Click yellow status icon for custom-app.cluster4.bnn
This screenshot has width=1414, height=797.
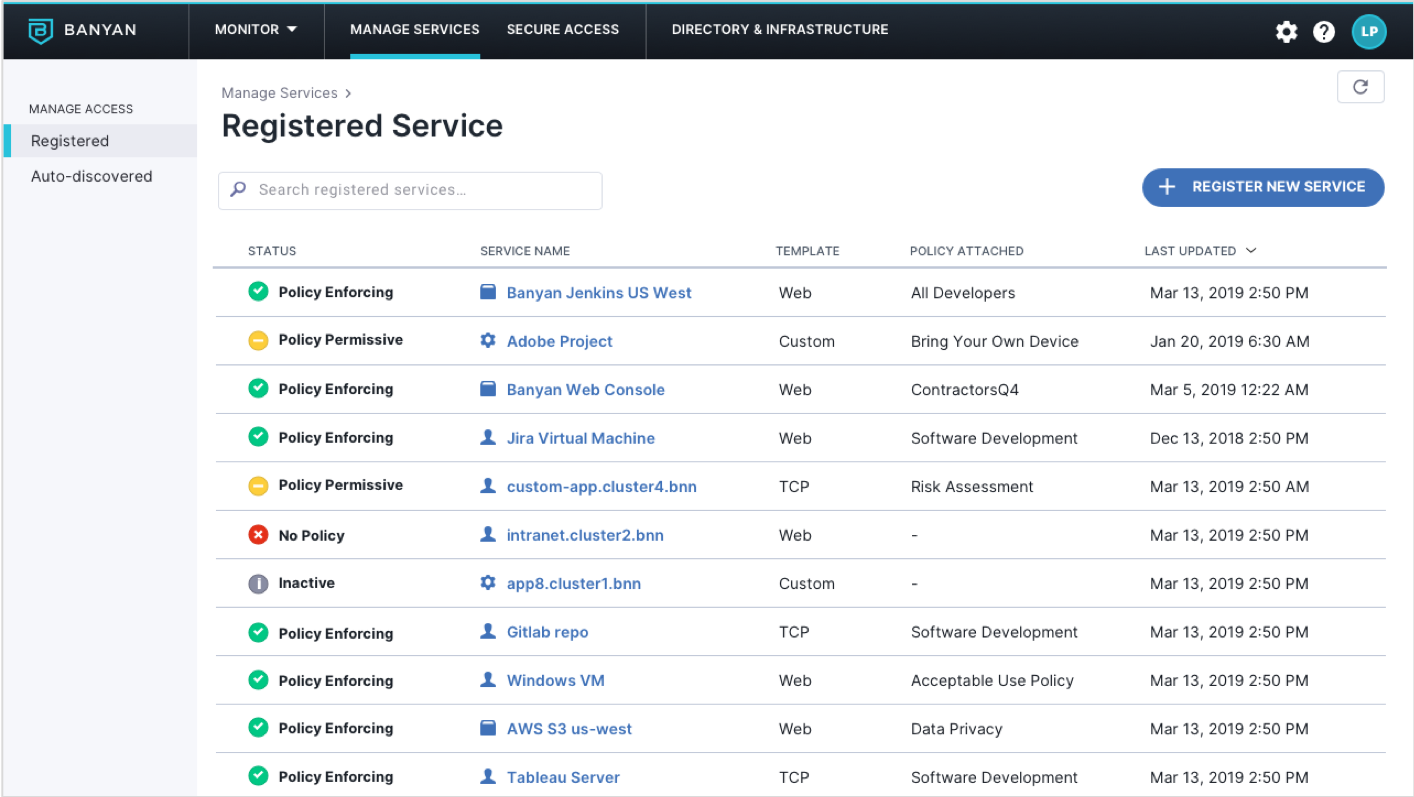(258, 485)
